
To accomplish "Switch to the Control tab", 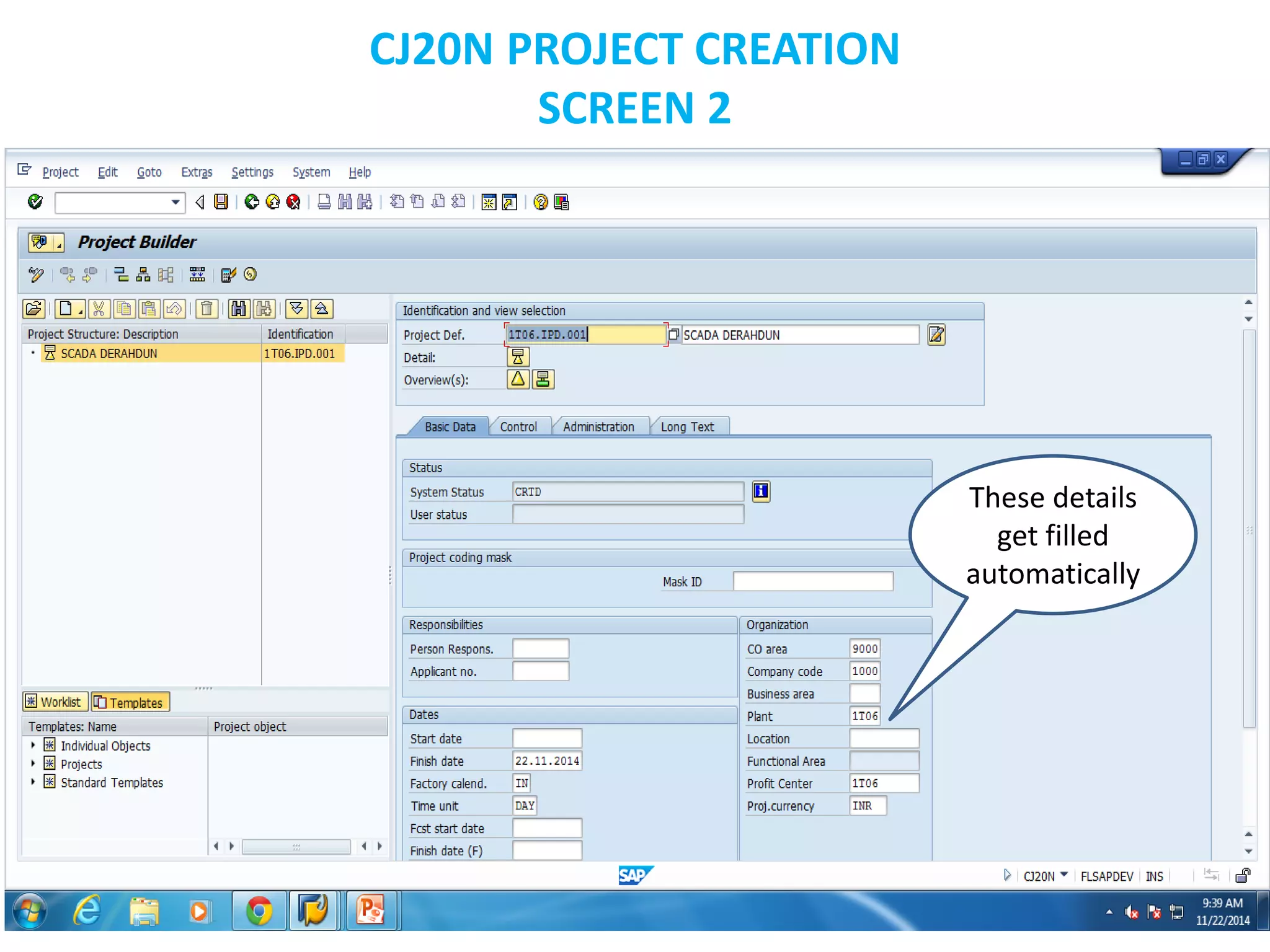I will tap(518, 426).
